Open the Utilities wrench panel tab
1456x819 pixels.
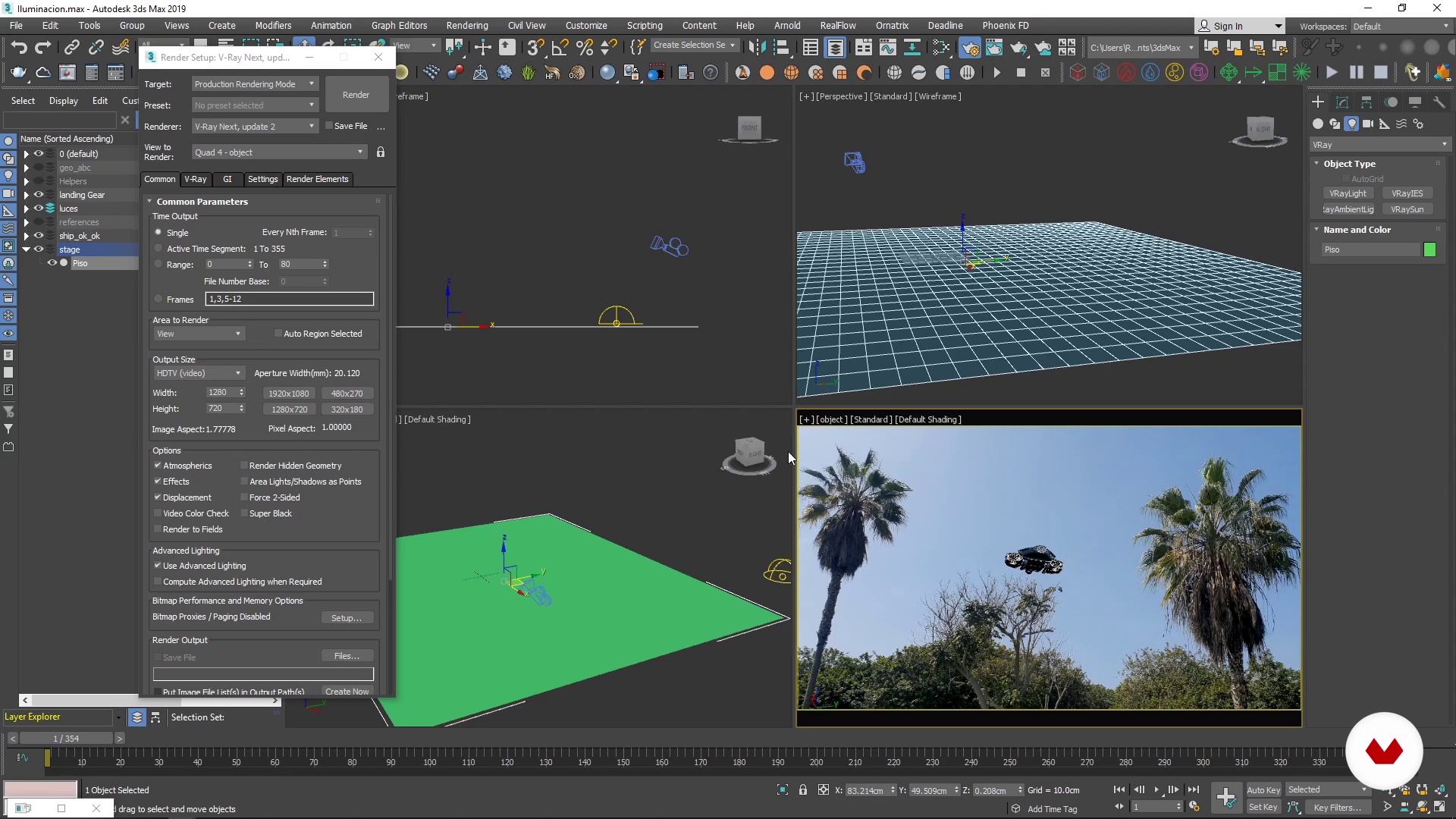click(x=1439, y=102)
